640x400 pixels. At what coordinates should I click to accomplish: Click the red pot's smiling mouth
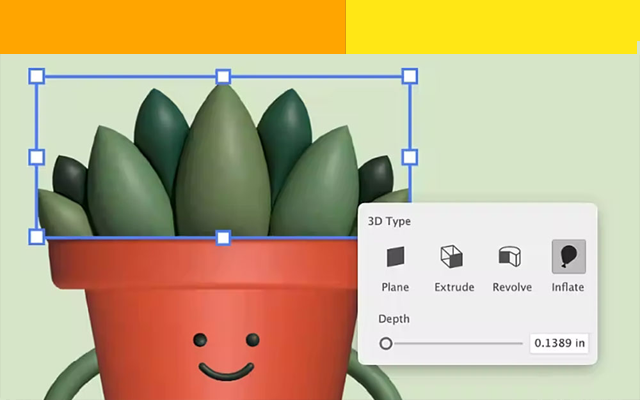(226, 371)
